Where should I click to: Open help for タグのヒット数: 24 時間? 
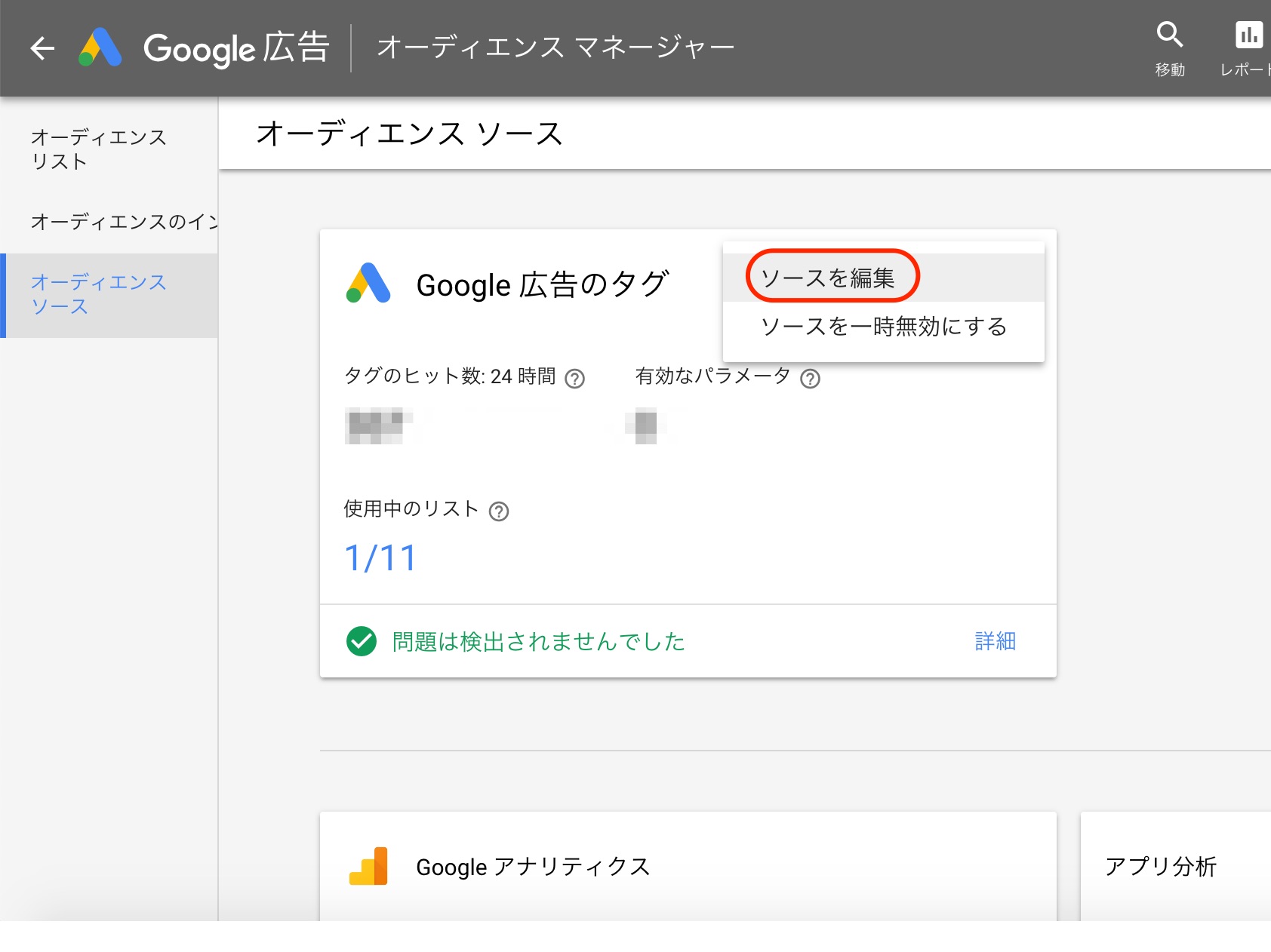[x=575, y=378]
